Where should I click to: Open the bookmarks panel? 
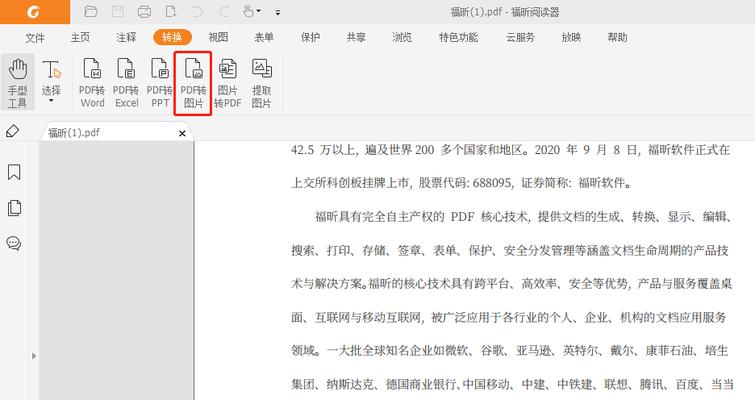coord(14,172)
